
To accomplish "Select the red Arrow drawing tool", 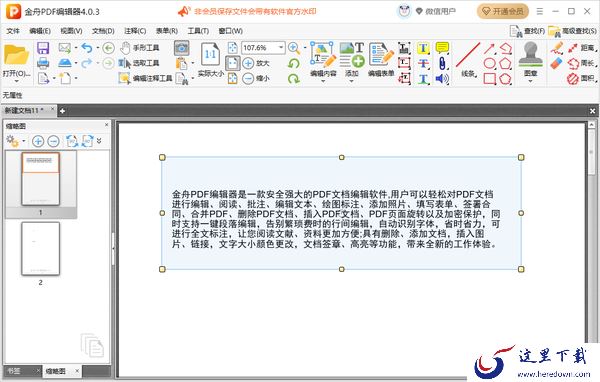I will [x=489, y=48].
